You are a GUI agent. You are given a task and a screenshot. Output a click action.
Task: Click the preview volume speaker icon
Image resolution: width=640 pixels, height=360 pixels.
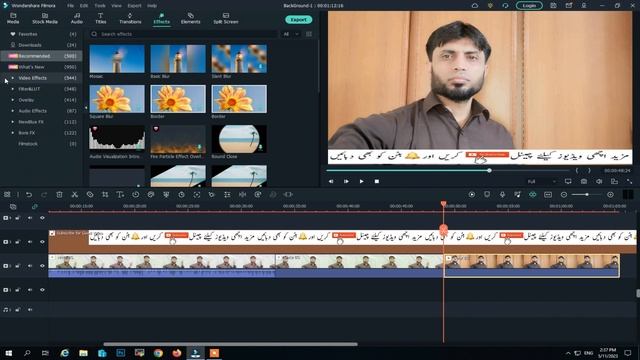(599, 181)
